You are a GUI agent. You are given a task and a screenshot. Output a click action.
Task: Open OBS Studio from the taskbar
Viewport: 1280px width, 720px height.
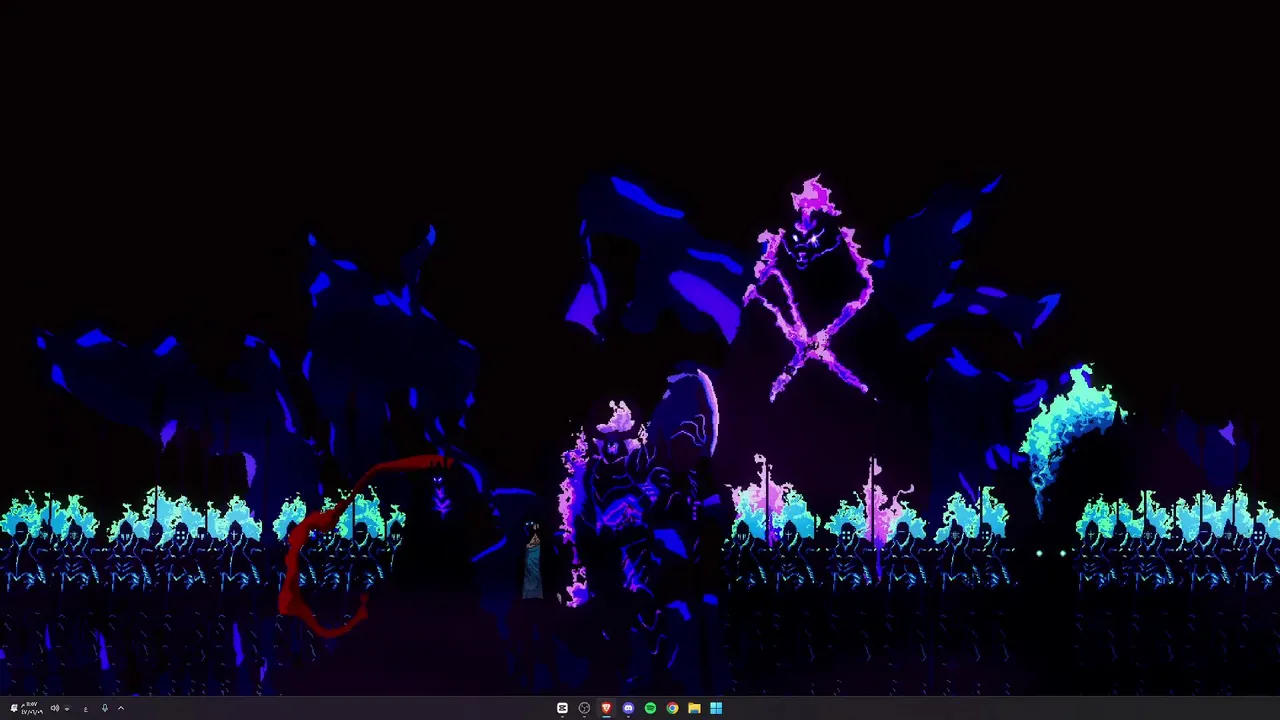click(584, 708)
